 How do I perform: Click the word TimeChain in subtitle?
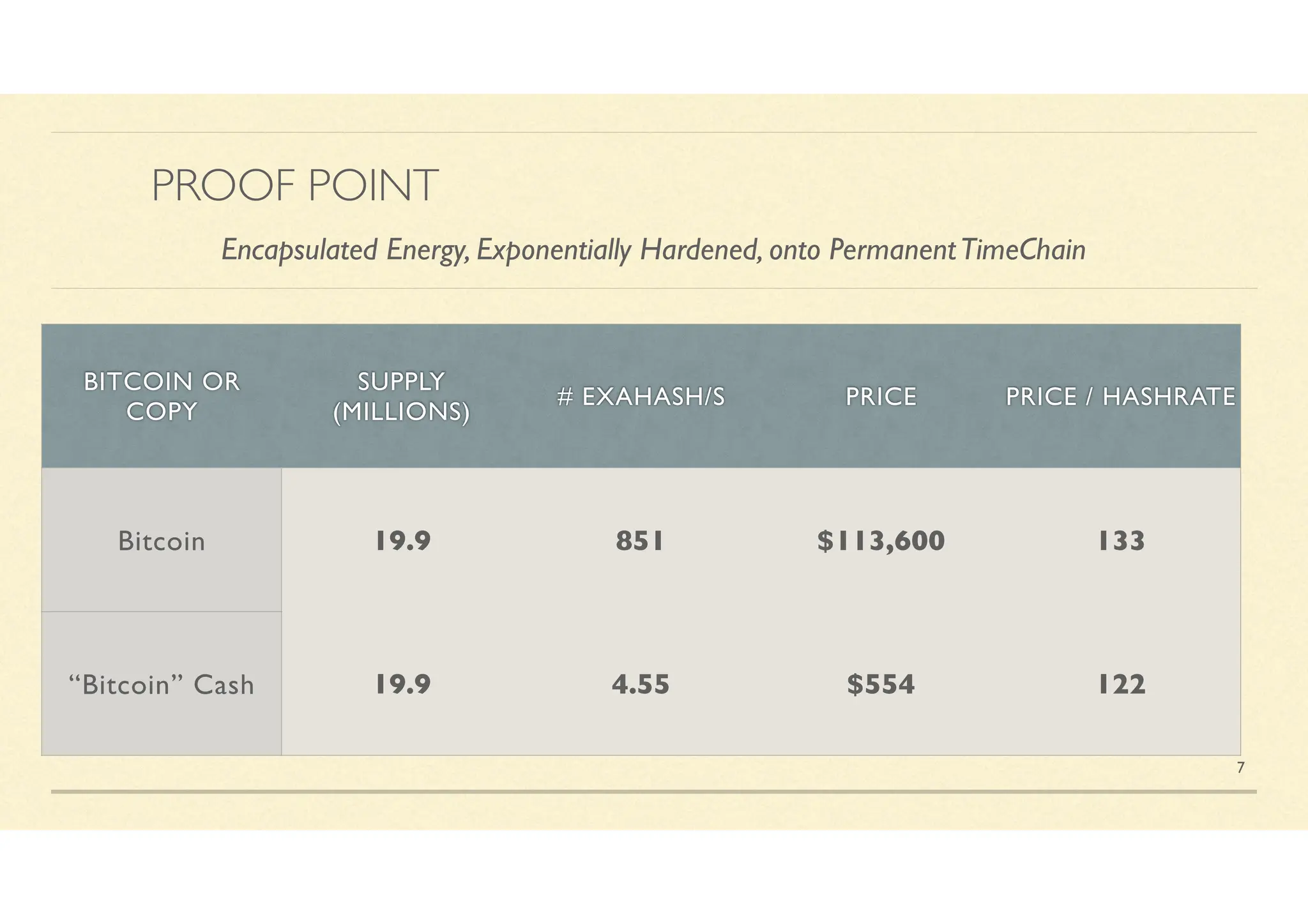pos(1023,249)
